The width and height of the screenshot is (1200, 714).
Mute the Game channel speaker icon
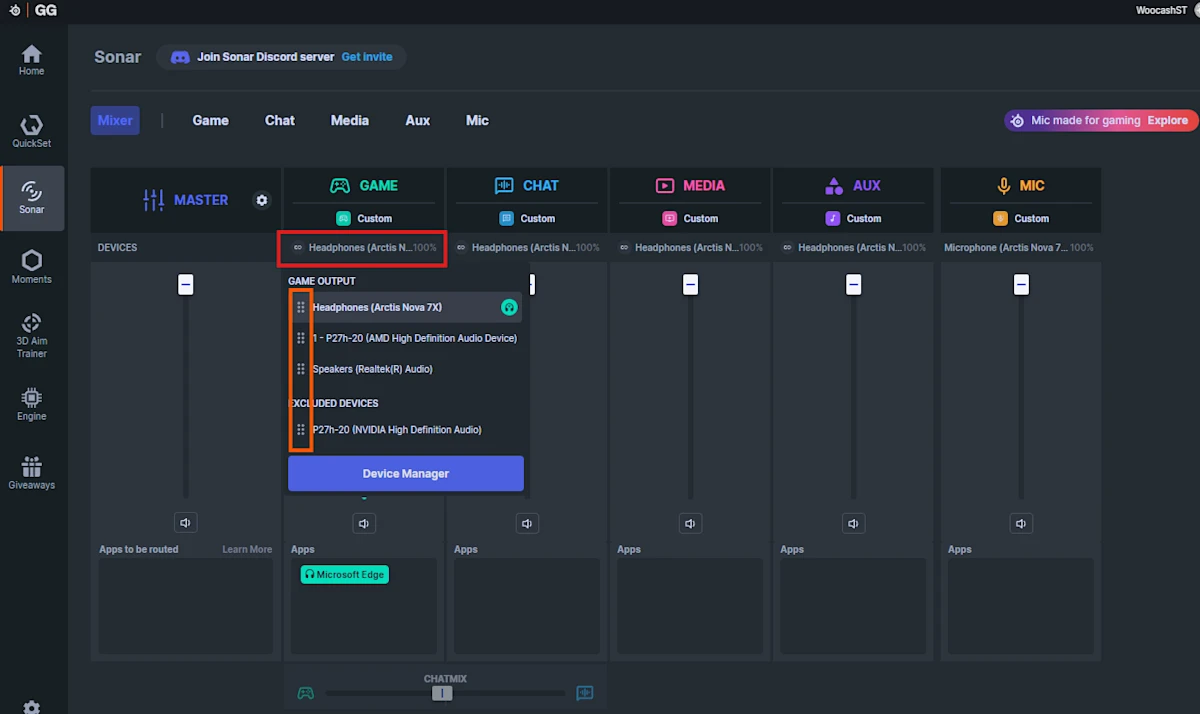coord(363,522)
